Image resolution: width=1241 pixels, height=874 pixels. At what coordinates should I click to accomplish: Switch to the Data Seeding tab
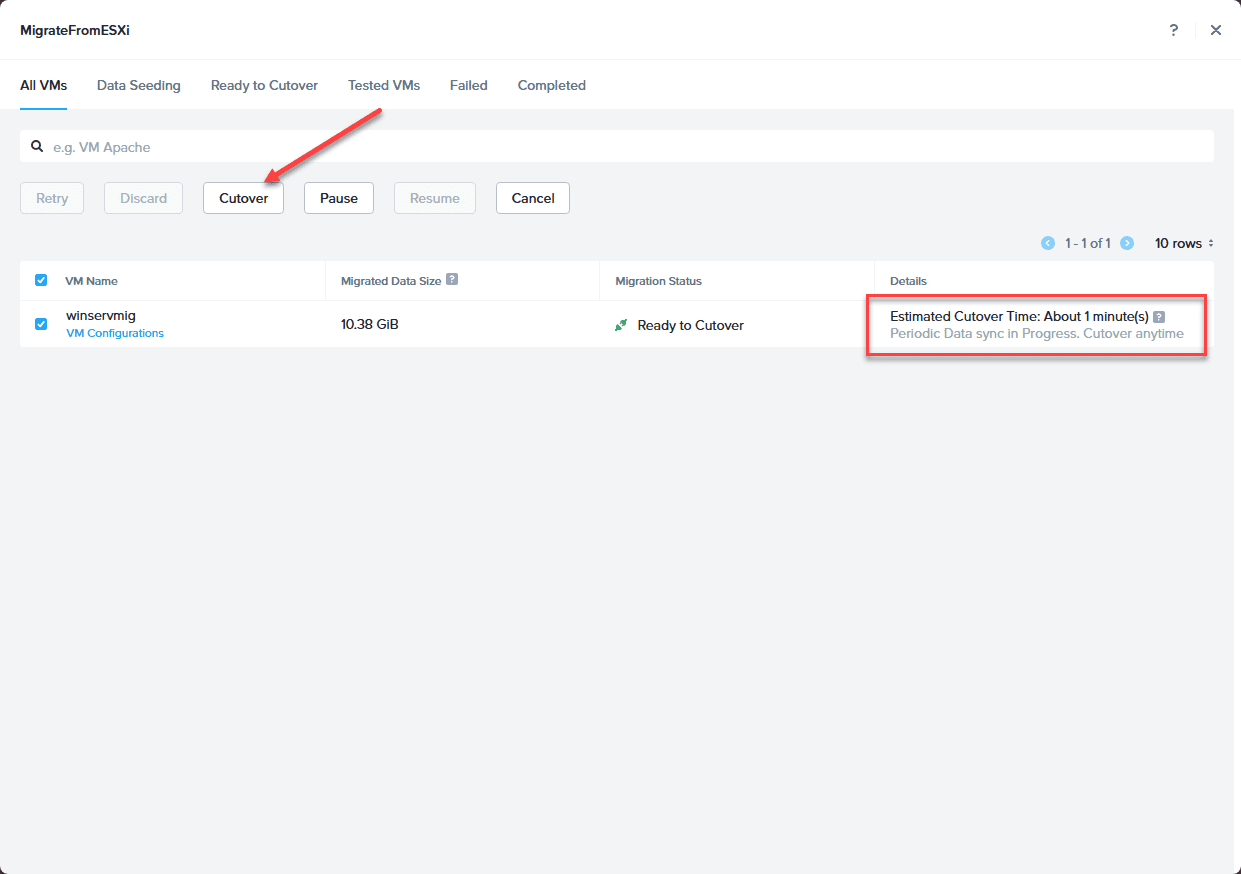pyautogui.click(x=139, y=85)
